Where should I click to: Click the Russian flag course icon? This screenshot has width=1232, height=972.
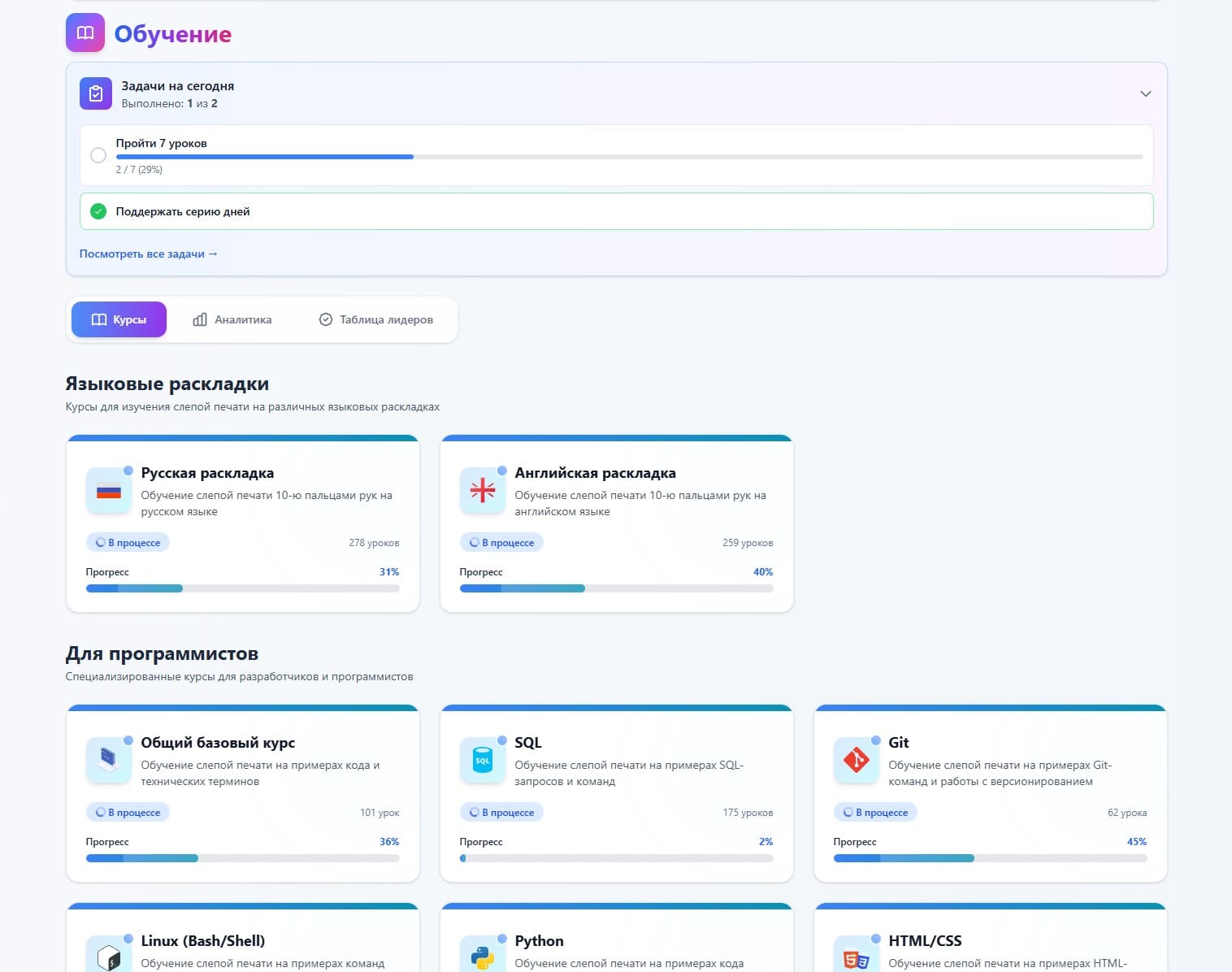pyautogui.click(x=109, y=490)
